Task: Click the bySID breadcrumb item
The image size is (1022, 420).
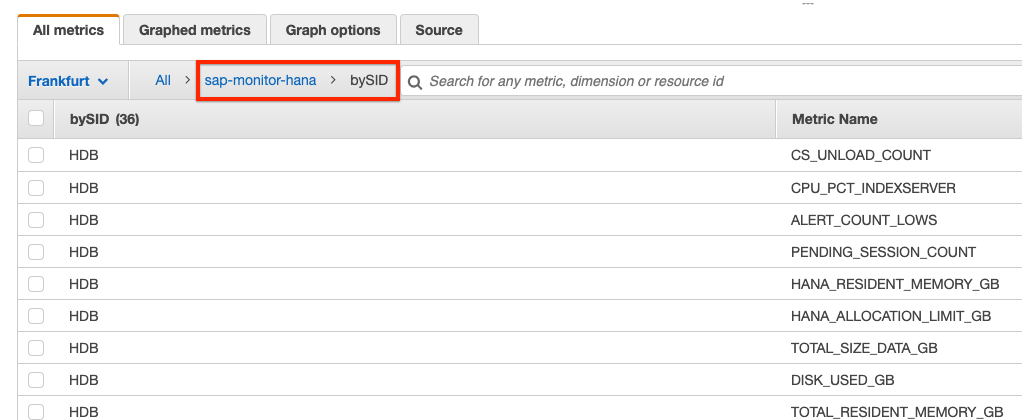Action: [x=368, y=80]
